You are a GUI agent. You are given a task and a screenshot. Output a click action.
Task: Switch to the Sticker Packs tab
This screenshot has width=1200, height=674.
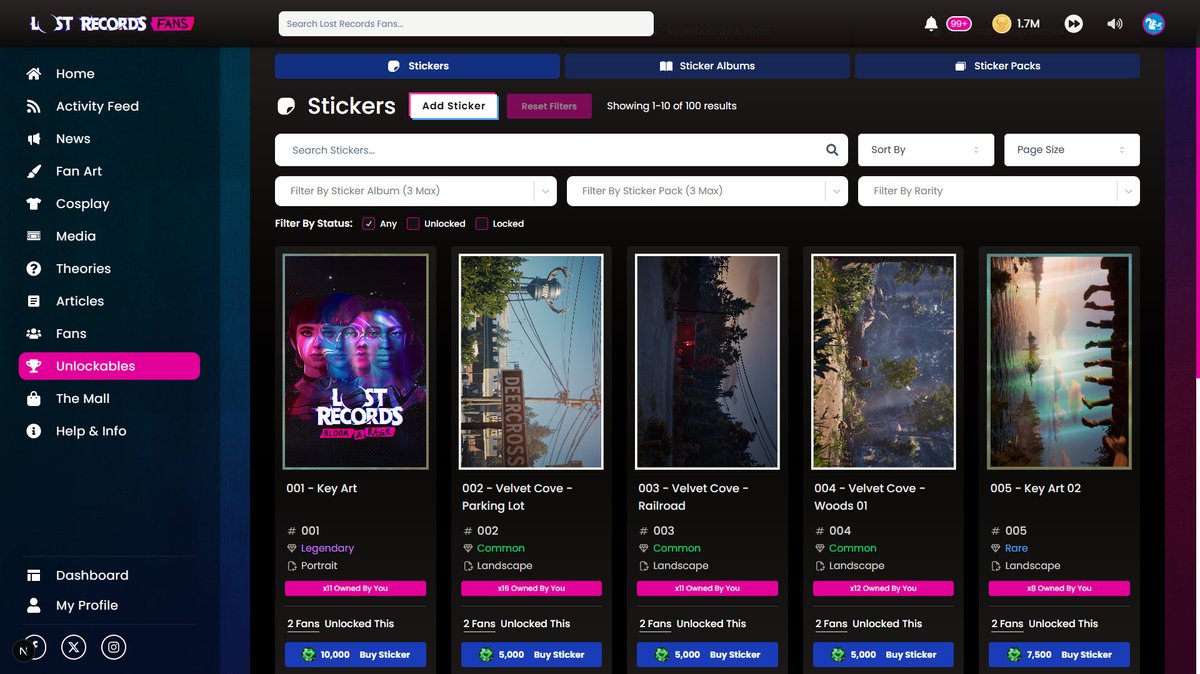997,66
